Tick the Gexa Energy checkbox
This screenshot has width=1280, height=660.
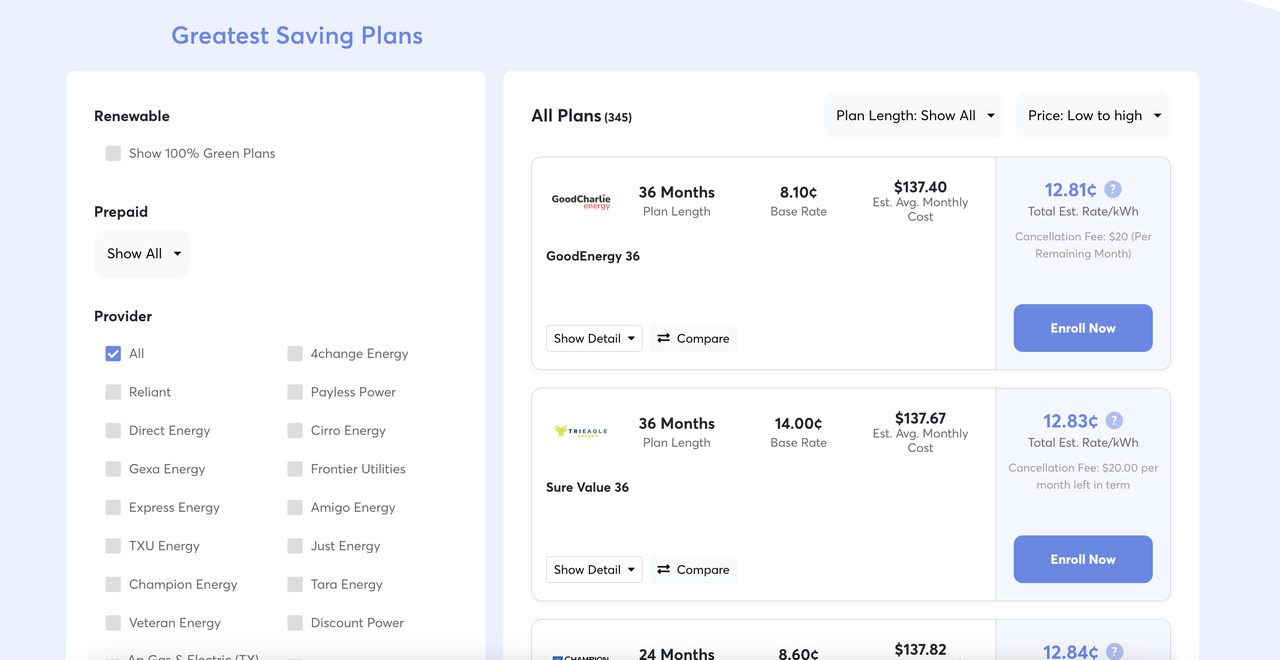pyautogui.click(x=113, y=469)
